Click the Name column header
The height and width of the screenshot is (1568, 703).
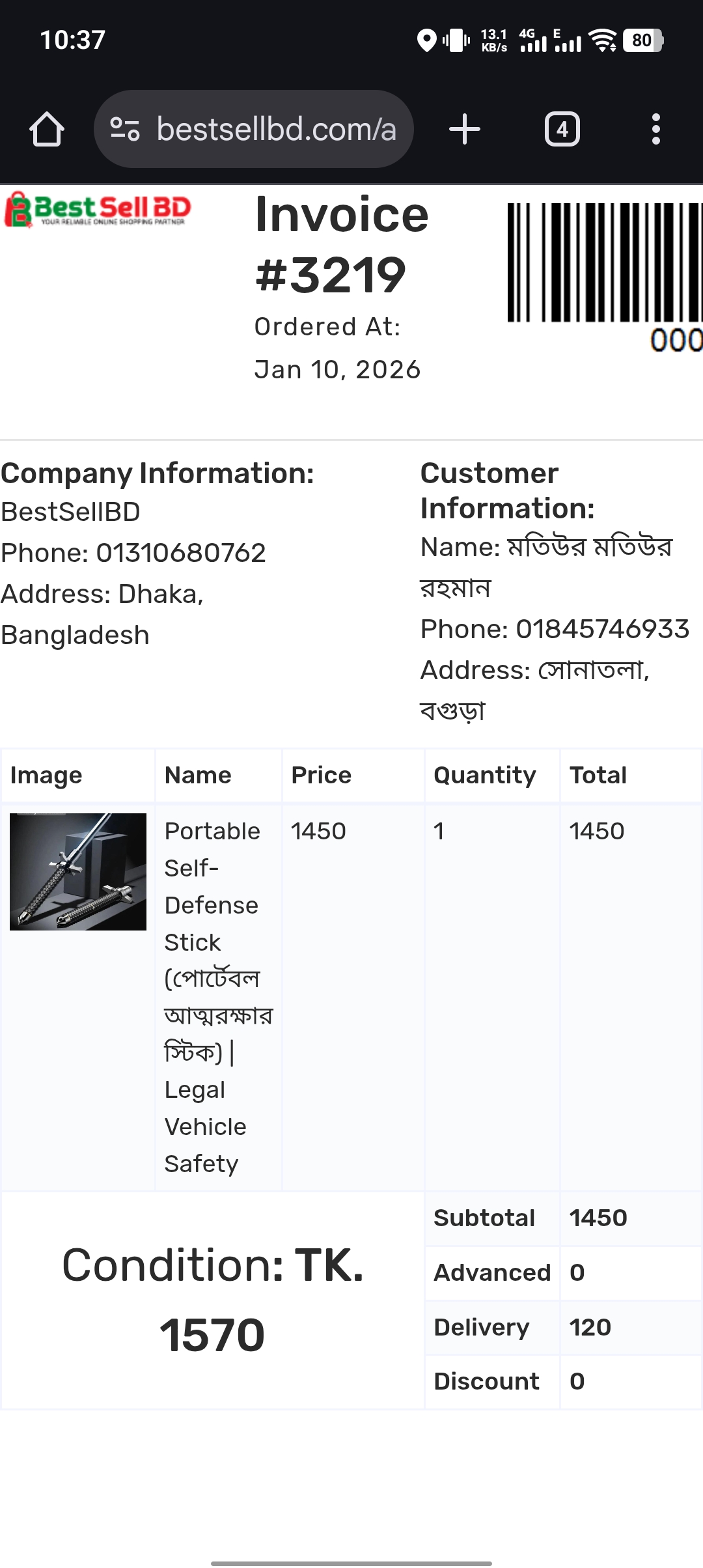pos(198,775)
